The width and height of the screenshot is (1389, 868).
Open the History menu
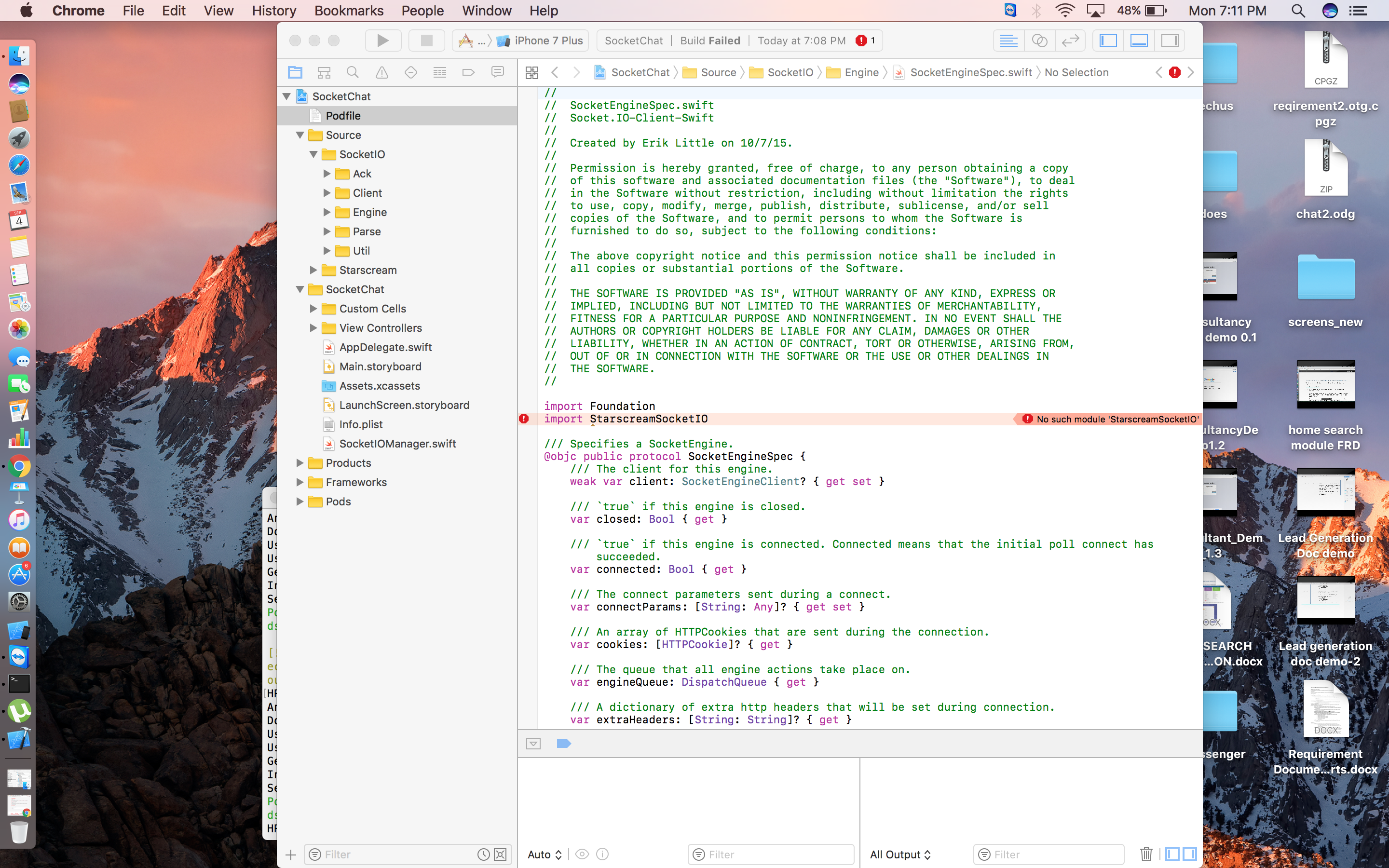coord(274,10)
